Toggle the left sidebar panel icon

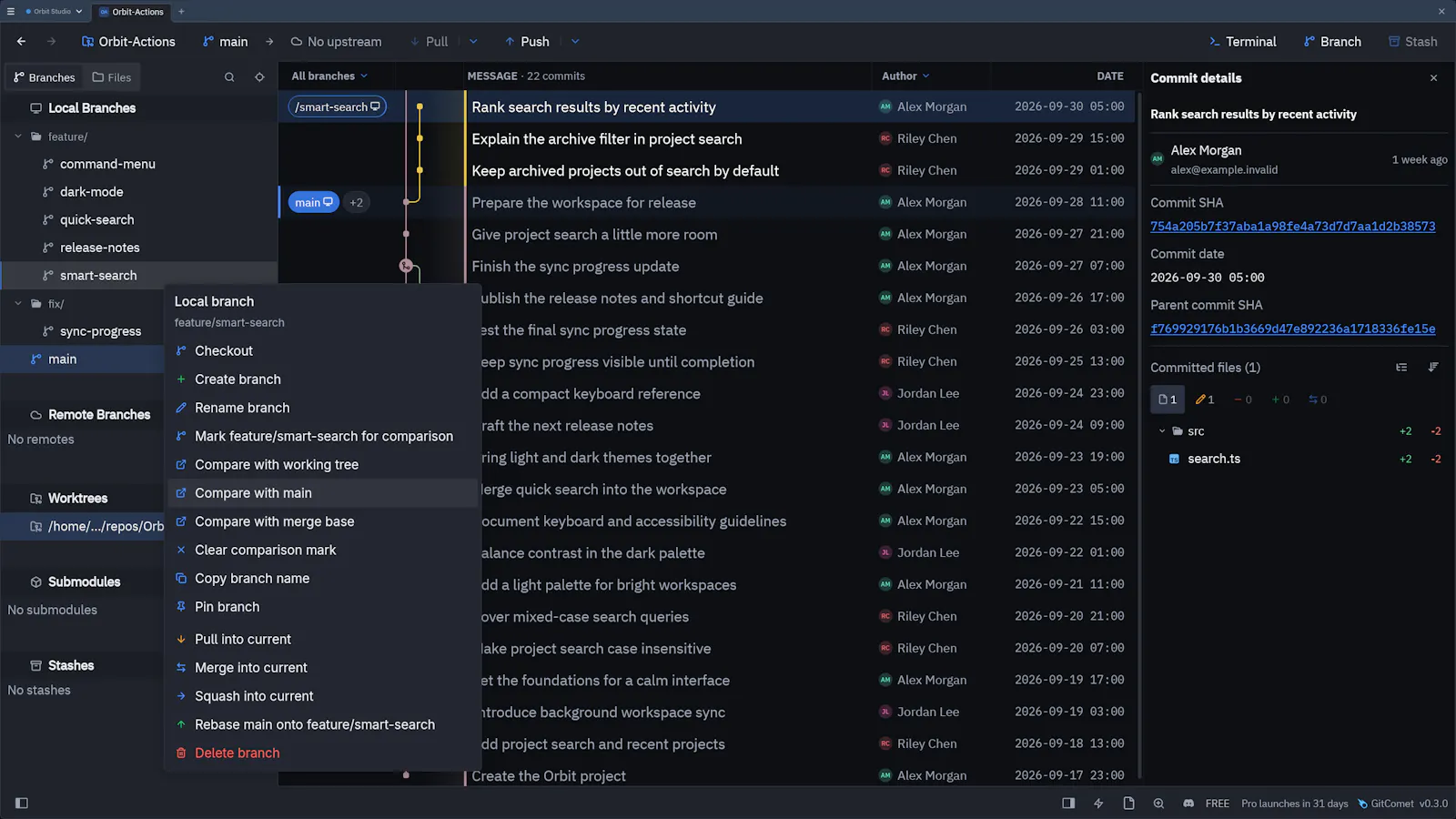coord(22,804)
